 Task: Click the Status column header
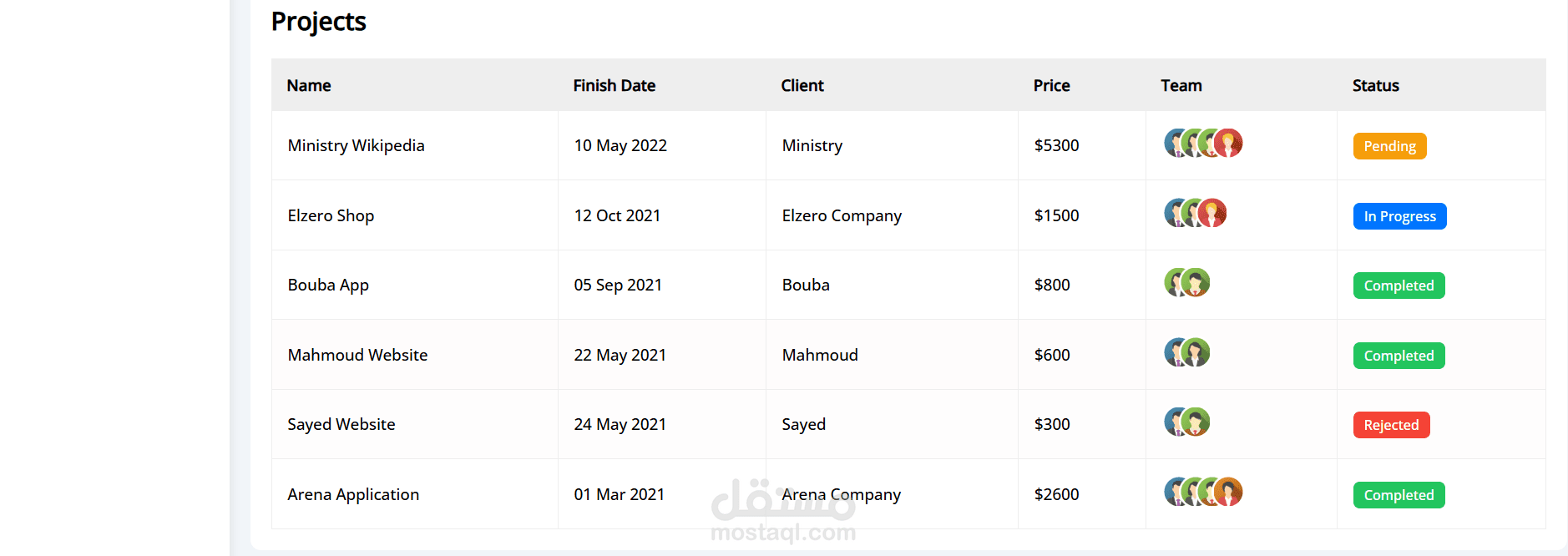(x=1375, y=85)
